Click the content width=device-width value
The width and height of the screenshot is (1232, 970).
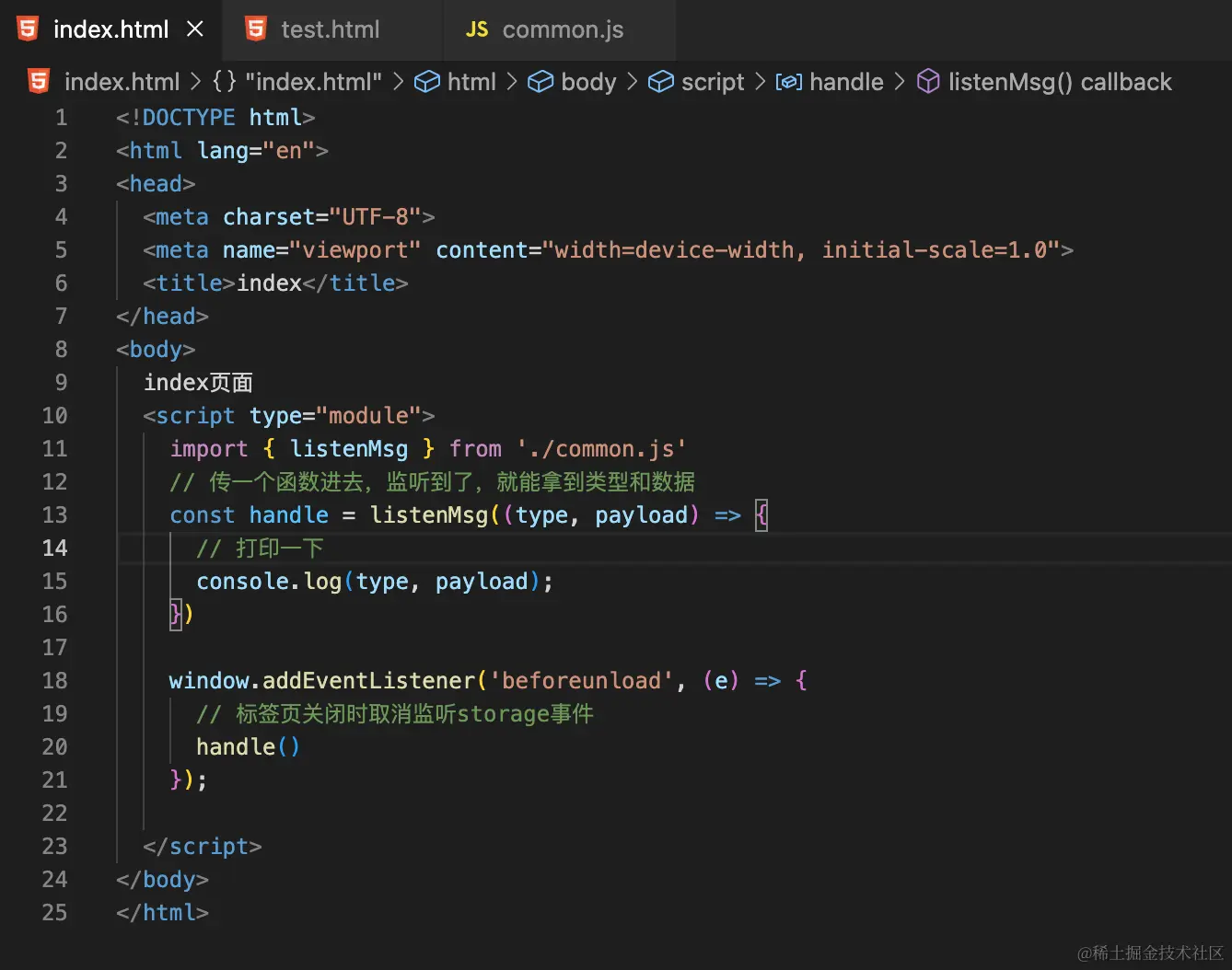tap(673, 250)
